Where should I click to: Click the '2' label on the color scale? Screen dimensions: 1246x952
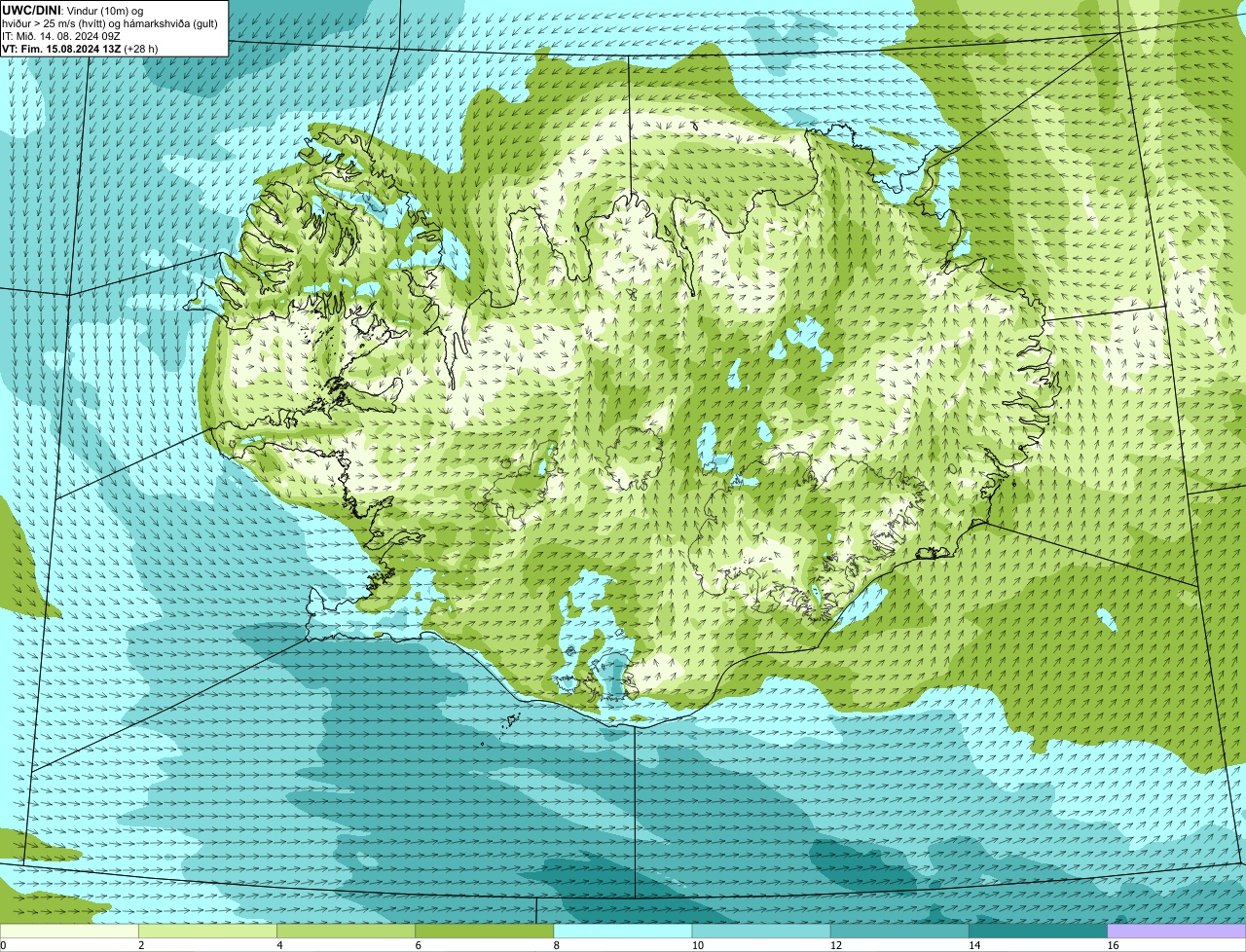pyautogui.click(x=141, y=945)
